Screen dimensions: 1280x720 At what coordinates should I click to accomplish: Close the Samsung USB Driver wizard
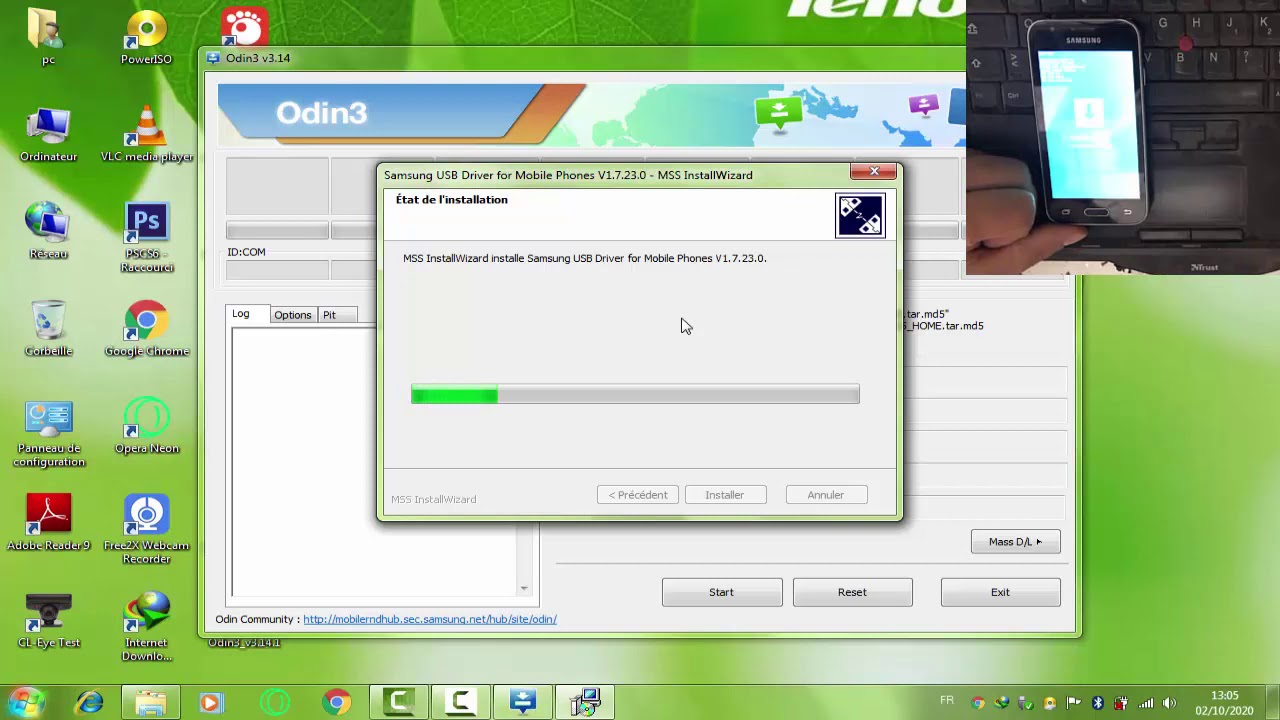874,172
